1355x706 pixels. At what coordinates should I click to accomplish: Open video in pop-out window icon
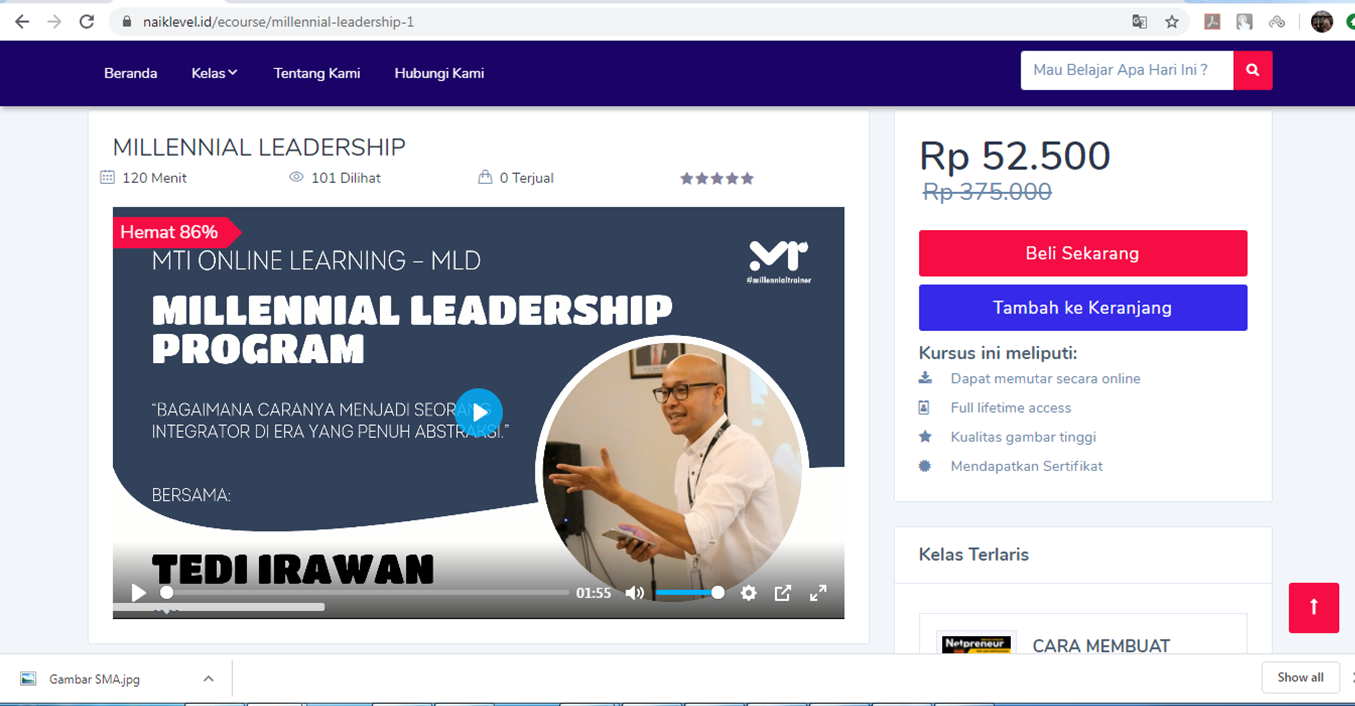point(783,593)
